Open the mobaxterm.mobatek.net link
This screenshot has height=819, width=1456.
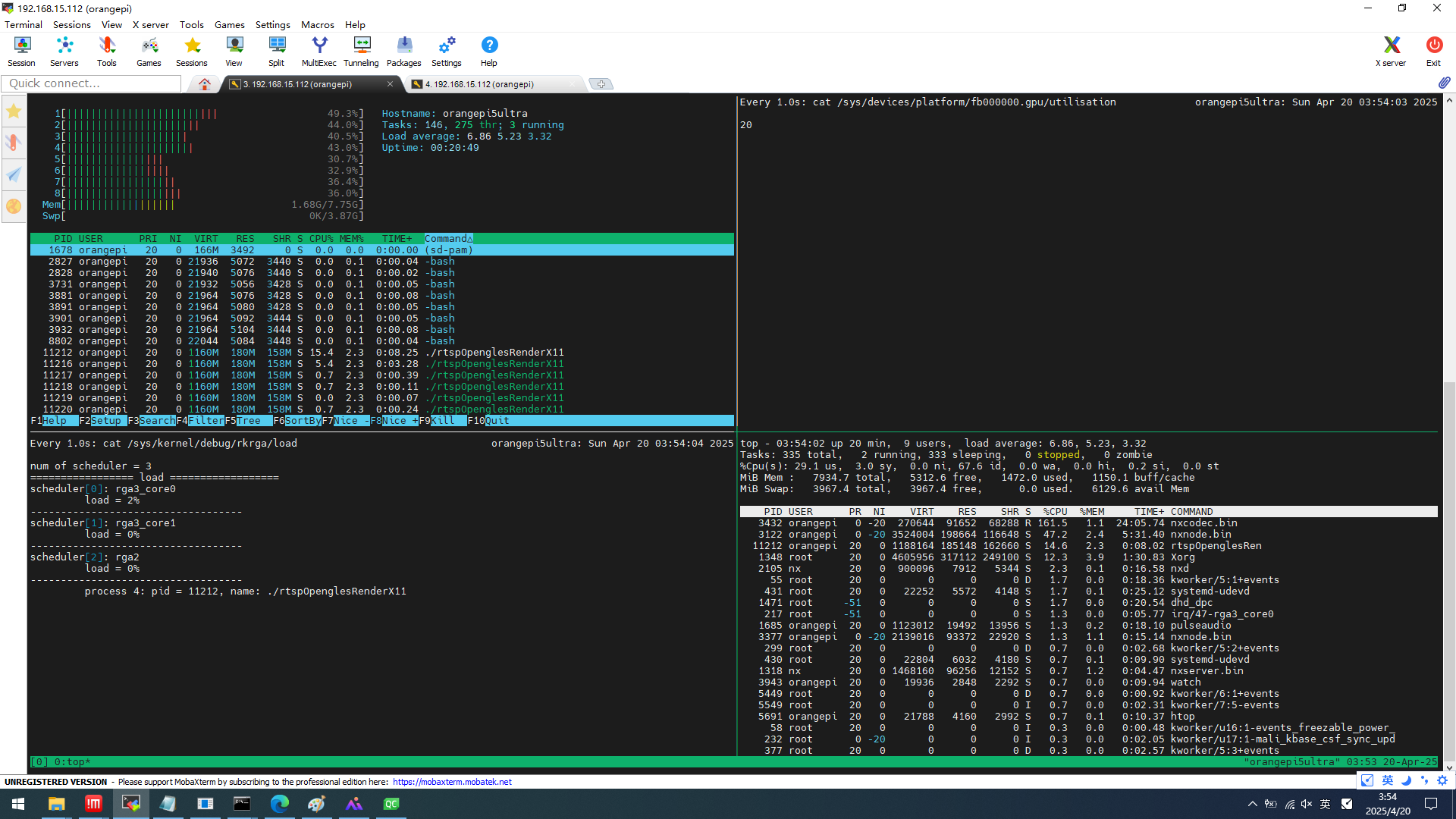tap(452, 782)
